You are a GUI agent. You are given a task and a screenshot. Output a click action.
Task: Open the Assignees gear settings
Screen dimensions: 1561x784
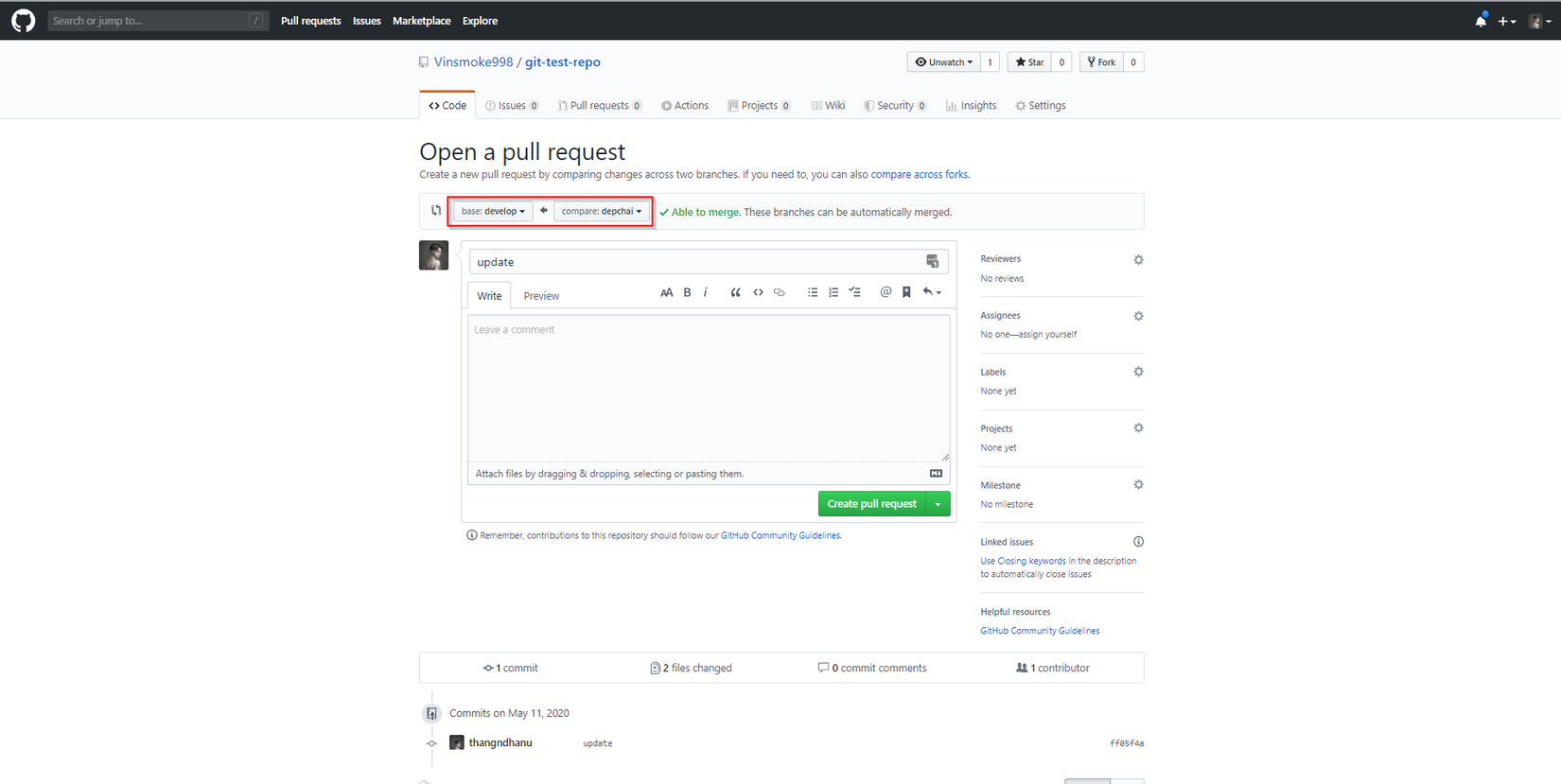tap(1138, 317)
